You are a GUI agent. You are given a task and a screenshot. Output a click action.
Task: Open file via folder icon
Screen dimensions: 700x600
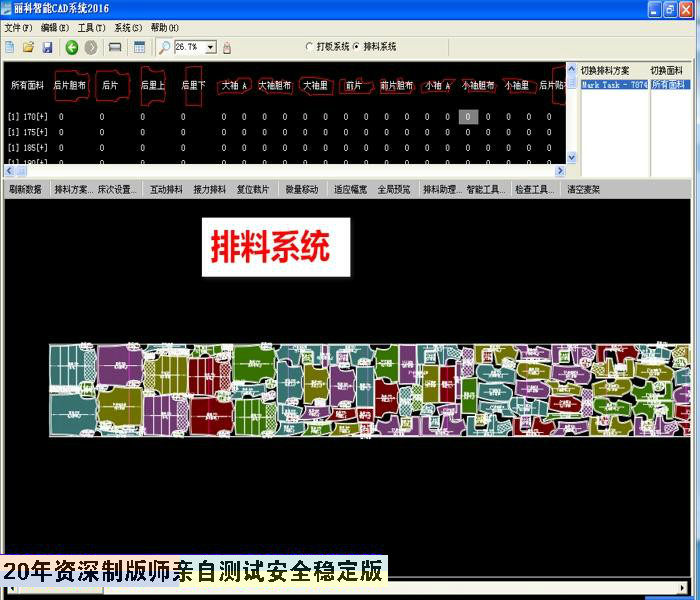29,47
